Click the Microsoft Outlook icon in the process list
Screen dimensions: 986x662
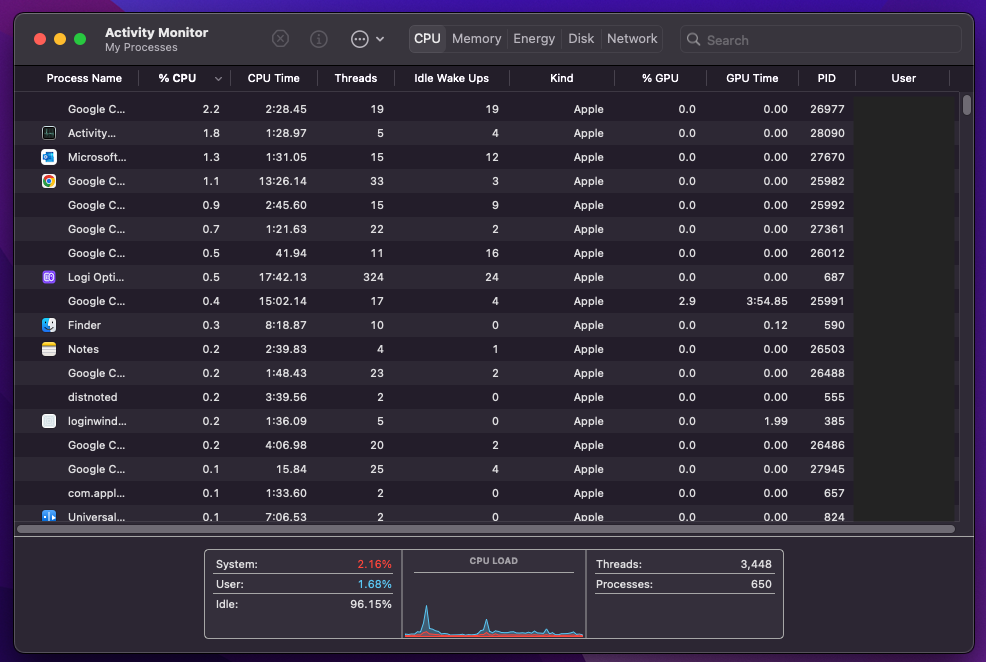tap(49, 157)
